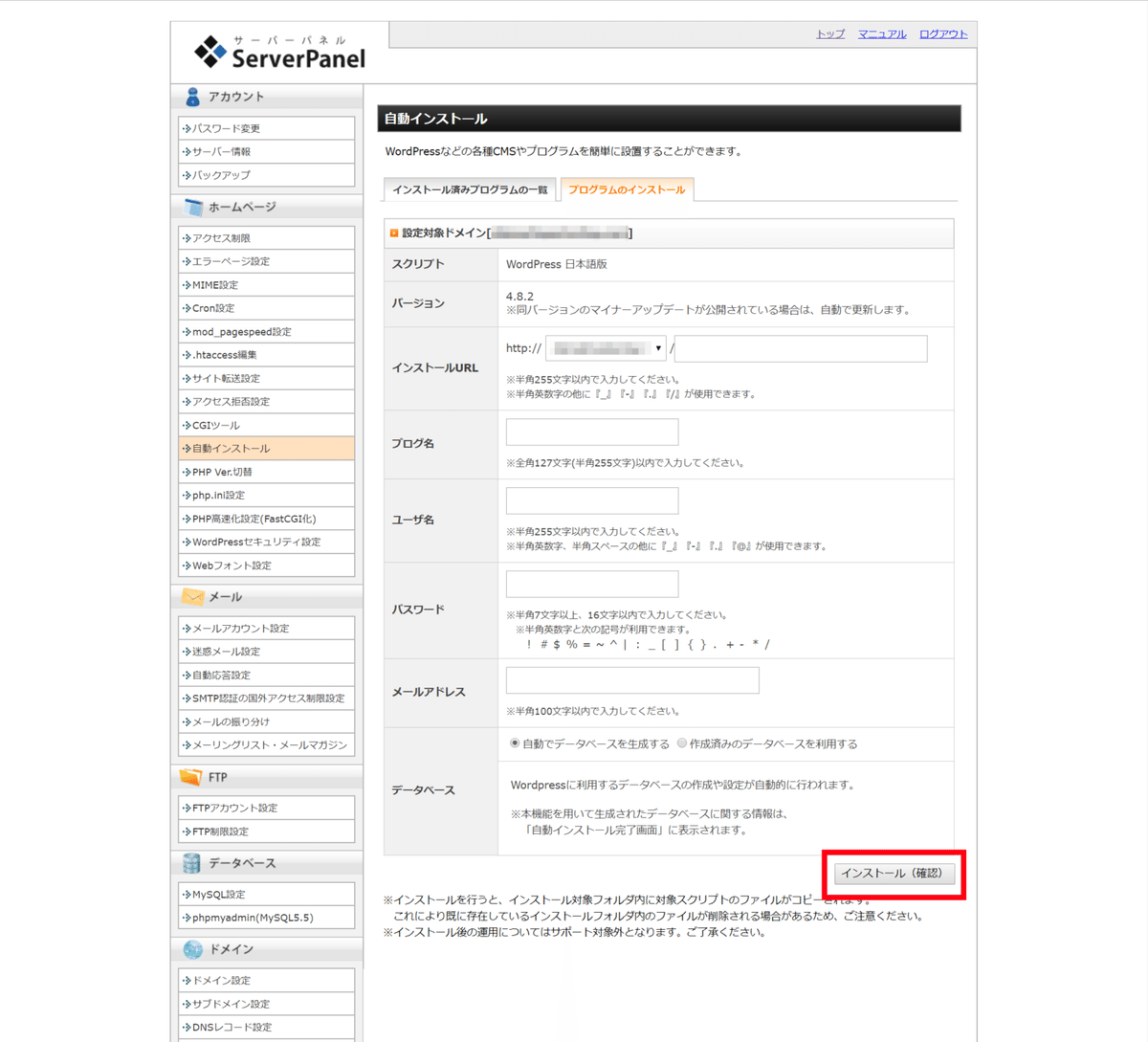This screenshot has height=1042, width=1148.
Task: Click the ブログ名 input field
Action: (592, 432)
